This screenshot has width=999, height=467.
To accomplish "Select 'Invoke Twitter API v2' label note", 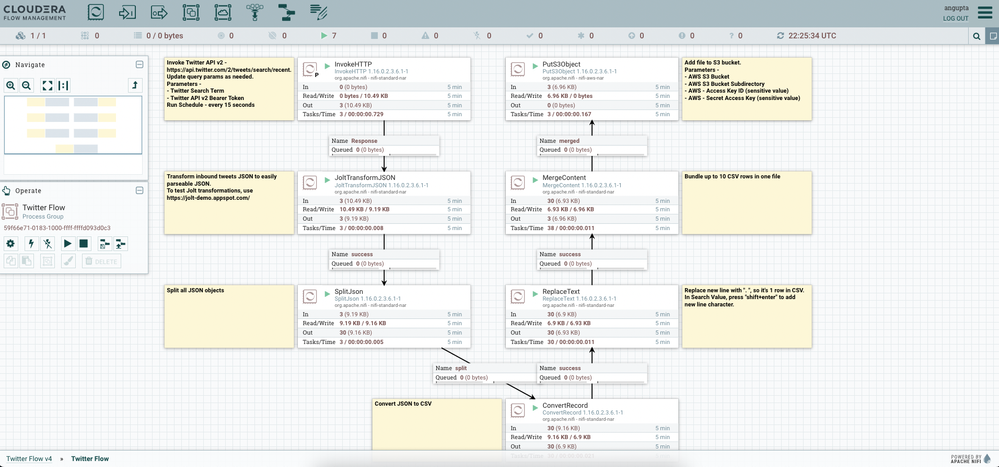I will click(x=229, y=89).
